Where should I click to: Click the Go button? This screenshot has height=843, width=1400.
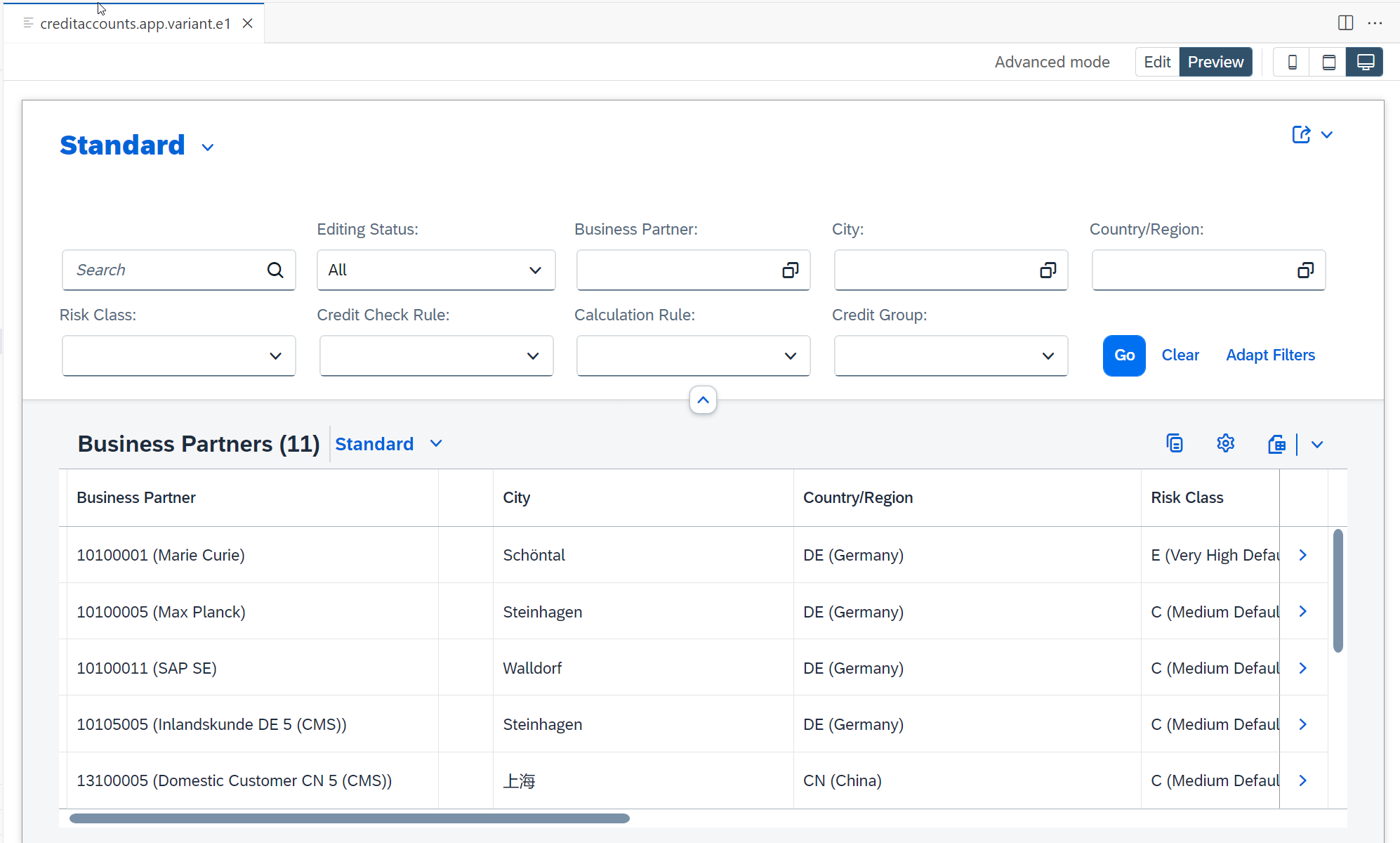point(1124,355)
